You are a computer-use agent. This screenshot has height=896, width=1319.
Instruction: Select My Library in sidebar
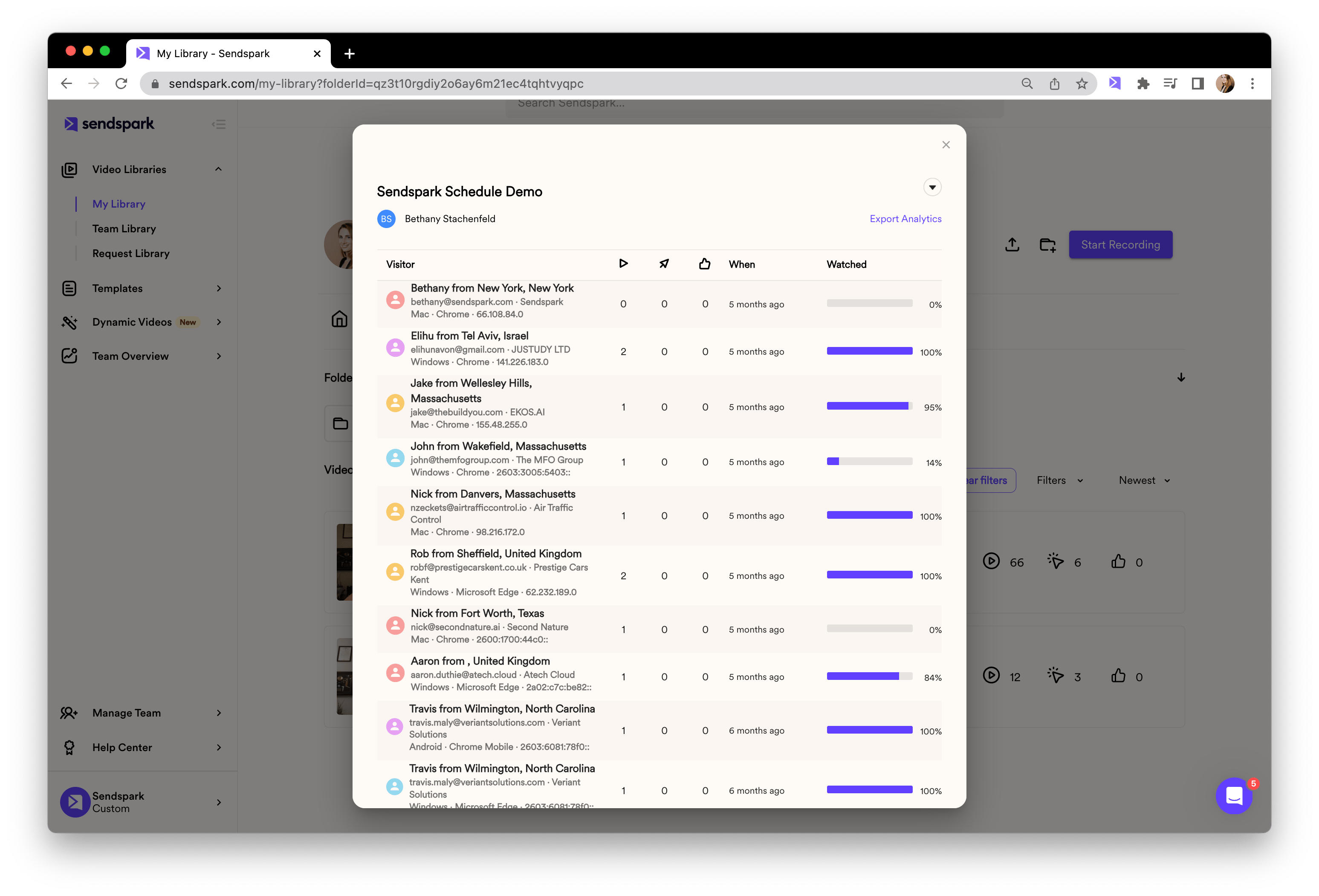(119, 204)
